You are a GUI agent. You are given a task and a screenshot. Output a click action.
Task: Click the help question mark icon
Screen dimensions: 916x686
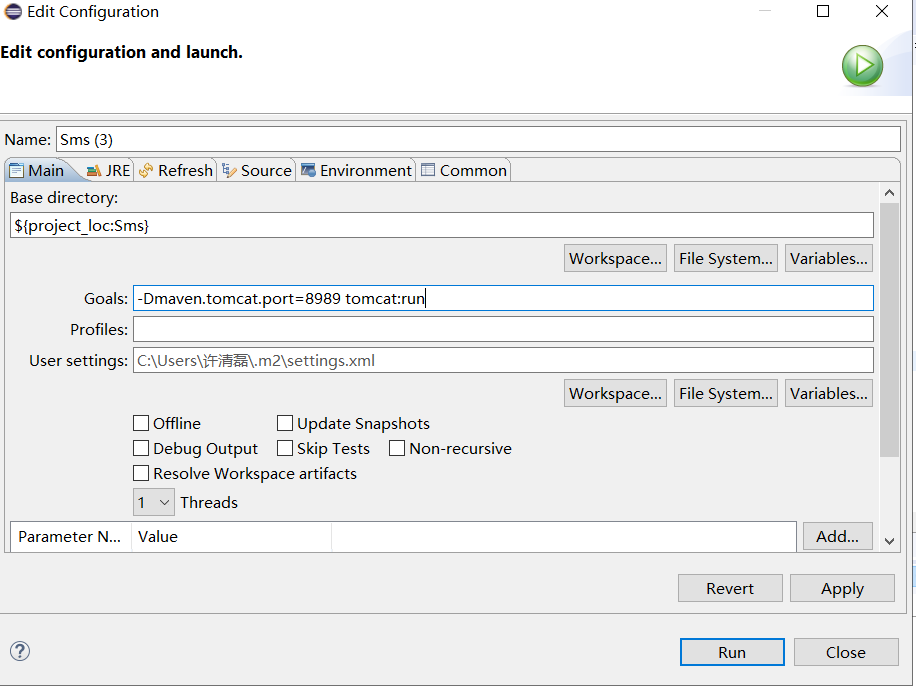pyautogui.click(x=20, y=651)
